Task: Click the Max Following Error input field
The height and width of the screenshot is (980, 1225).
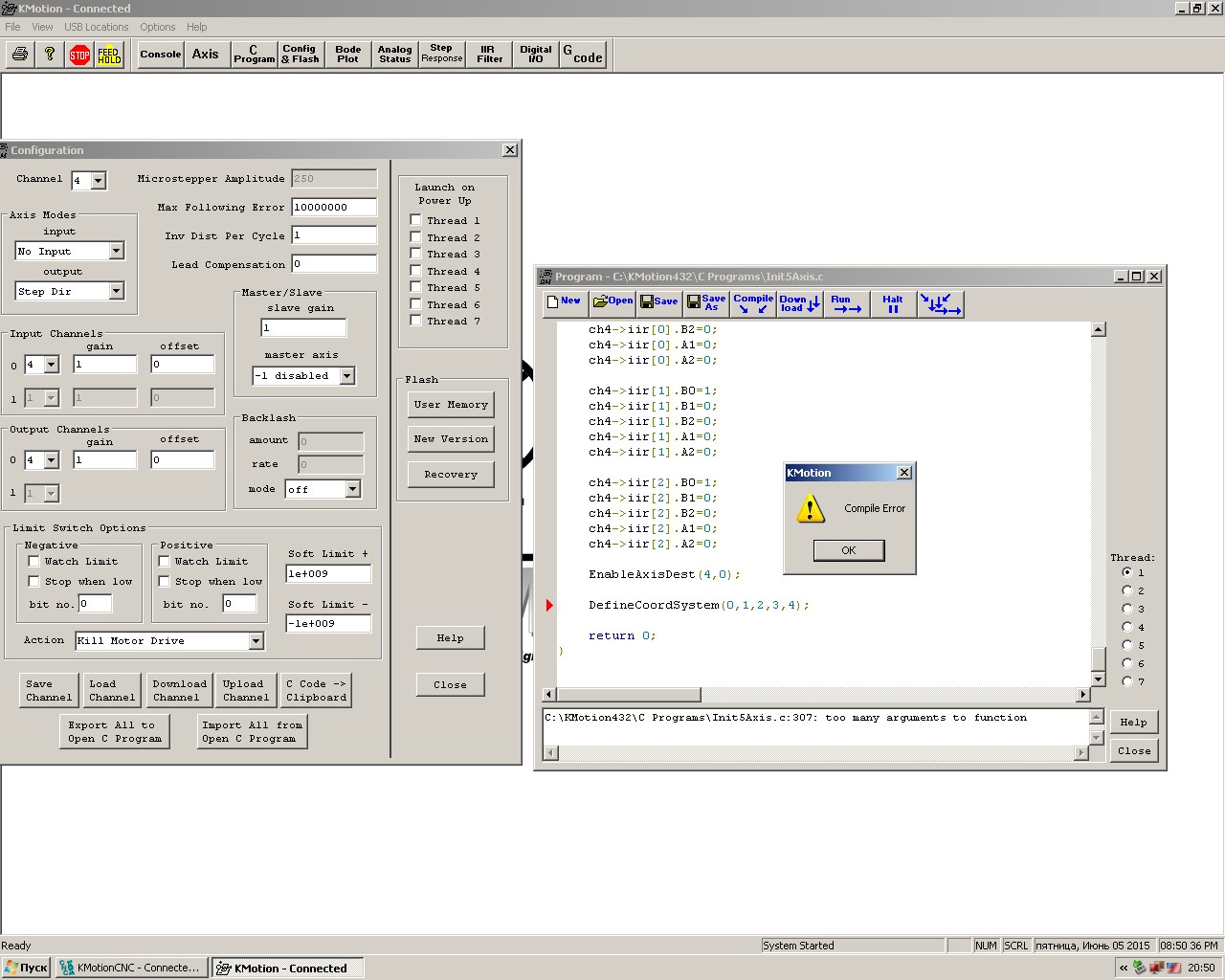Action: tap(333, 207)
